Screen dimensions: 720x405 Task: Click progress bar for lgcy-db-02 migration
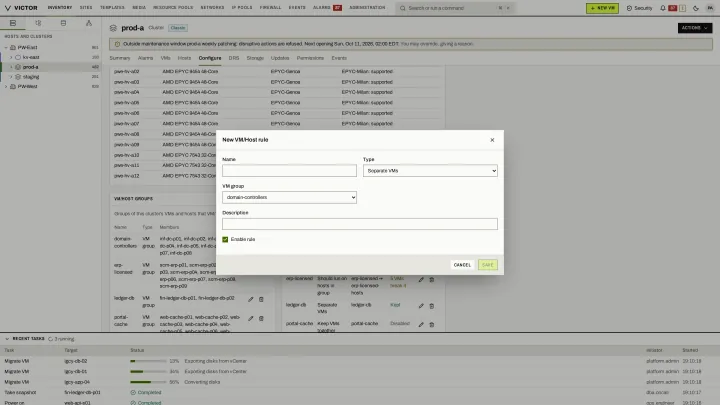[x=148, y=361]
